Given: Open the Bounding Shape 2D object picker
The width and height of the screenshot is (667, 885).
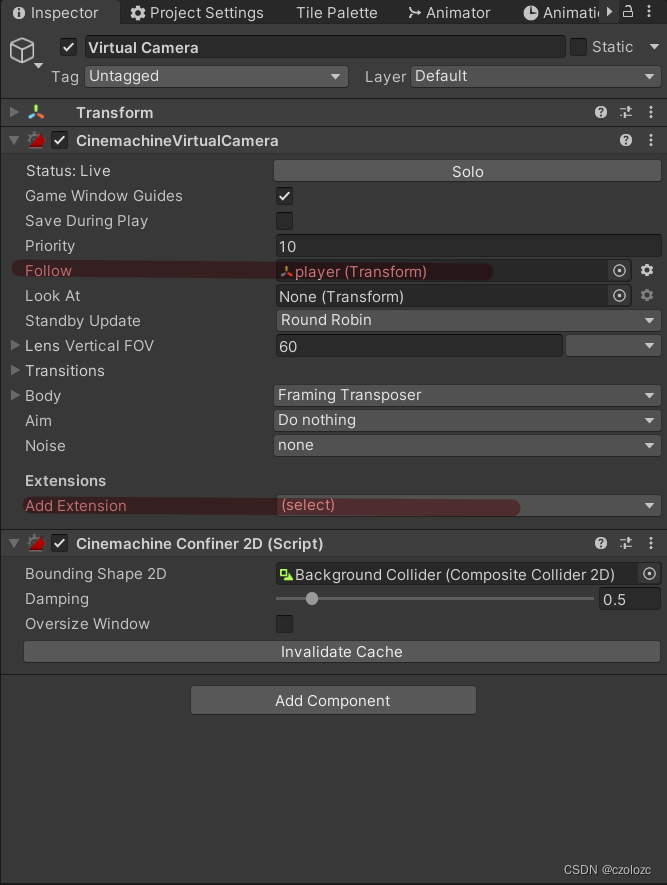Looking at the screenshot, I should point(648,573).
